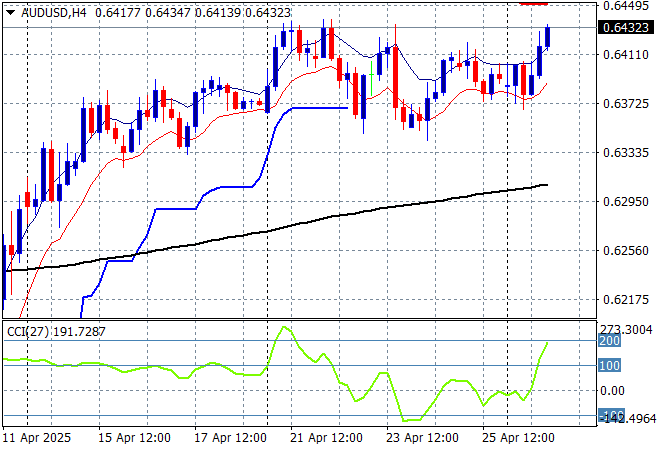Viewport: 660px width, 450px height.
Task: Click the open price 0.64177 in header
Action: [x=118, y=13]
